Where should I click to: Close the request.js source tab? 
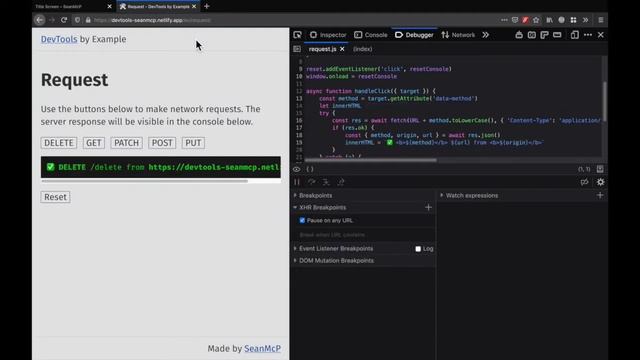pyautogui.click(x=342, y=49)
